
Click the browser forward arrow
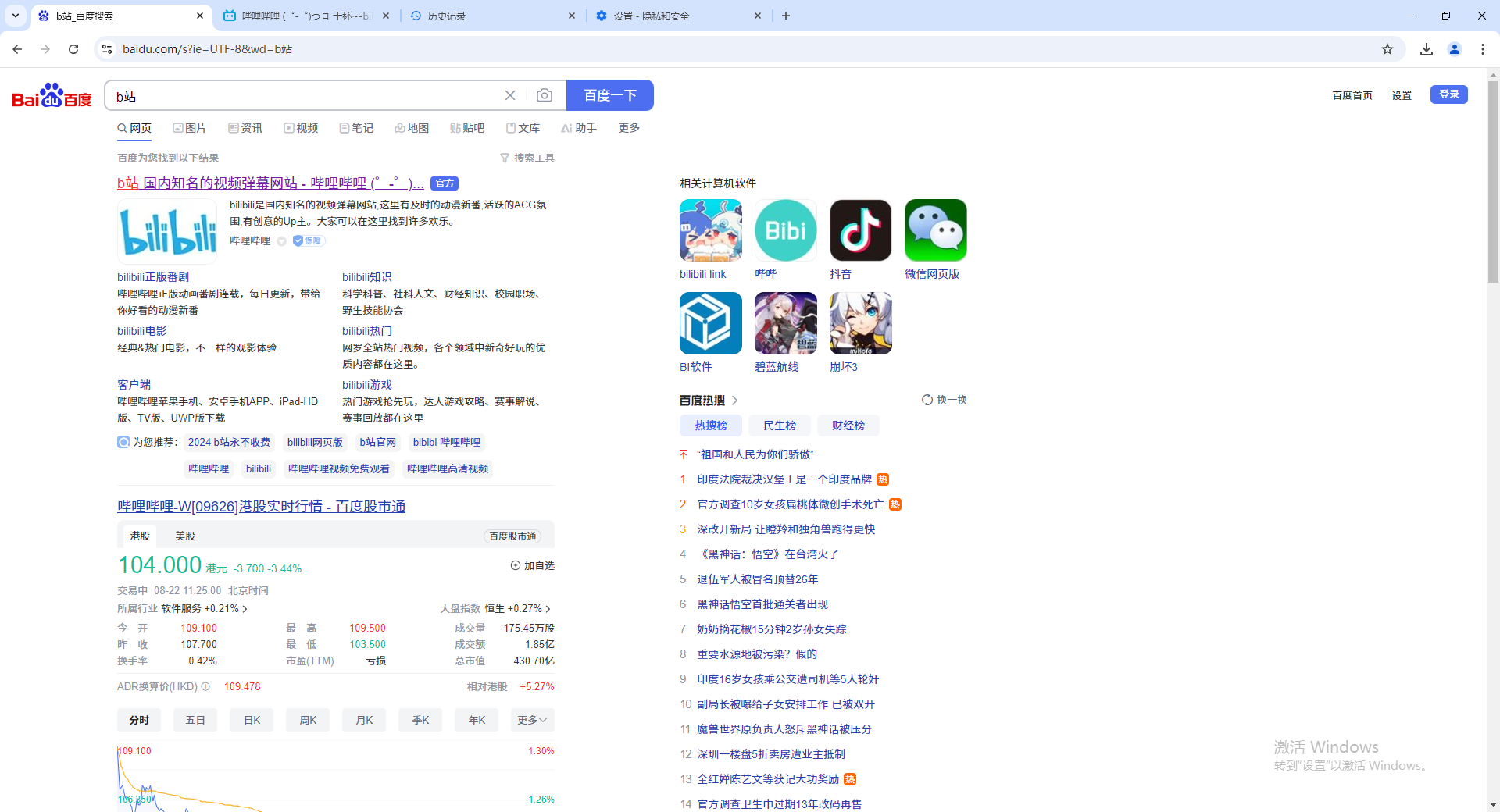click(x=45, y=49)
